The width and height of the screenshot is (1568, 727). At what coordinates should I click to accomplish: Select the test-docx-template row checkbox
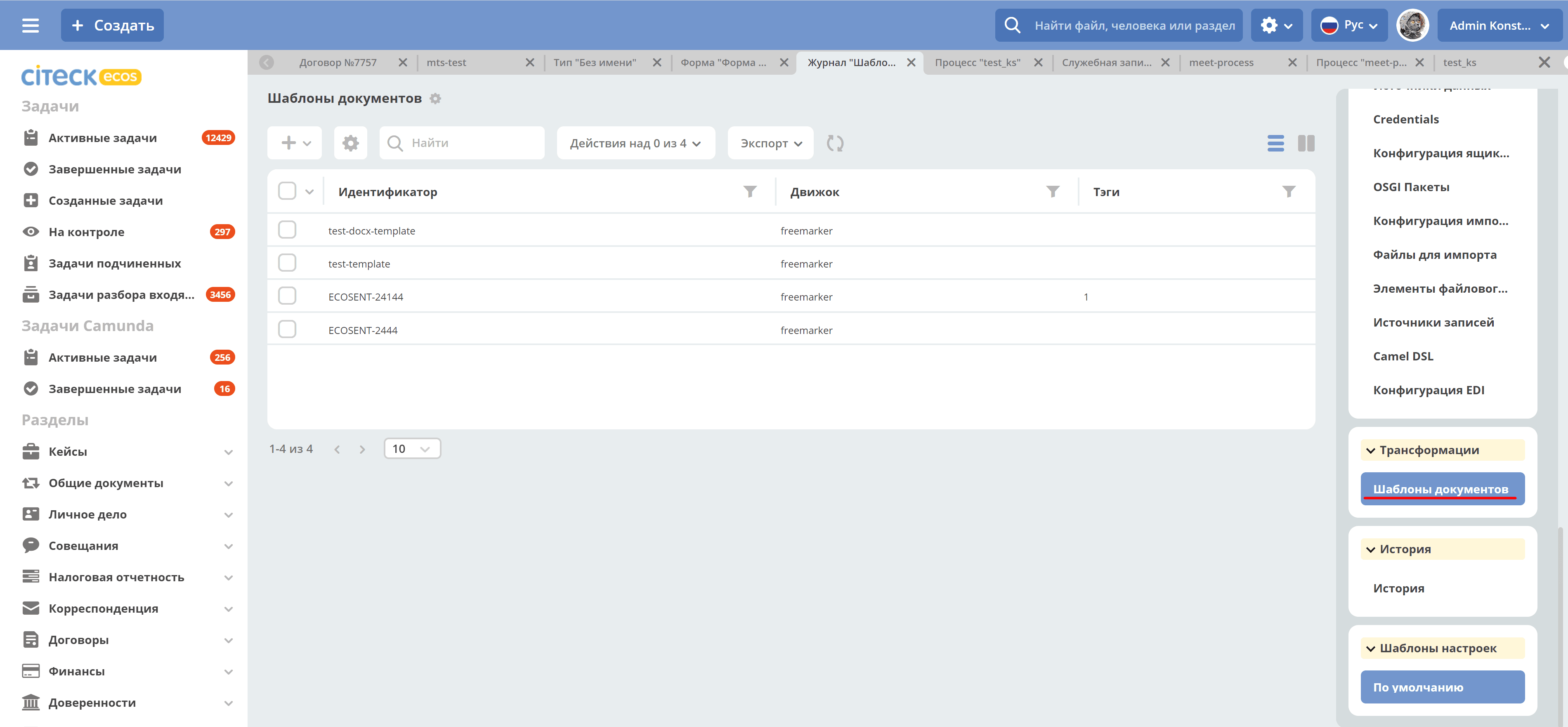(x=287, y=230)
